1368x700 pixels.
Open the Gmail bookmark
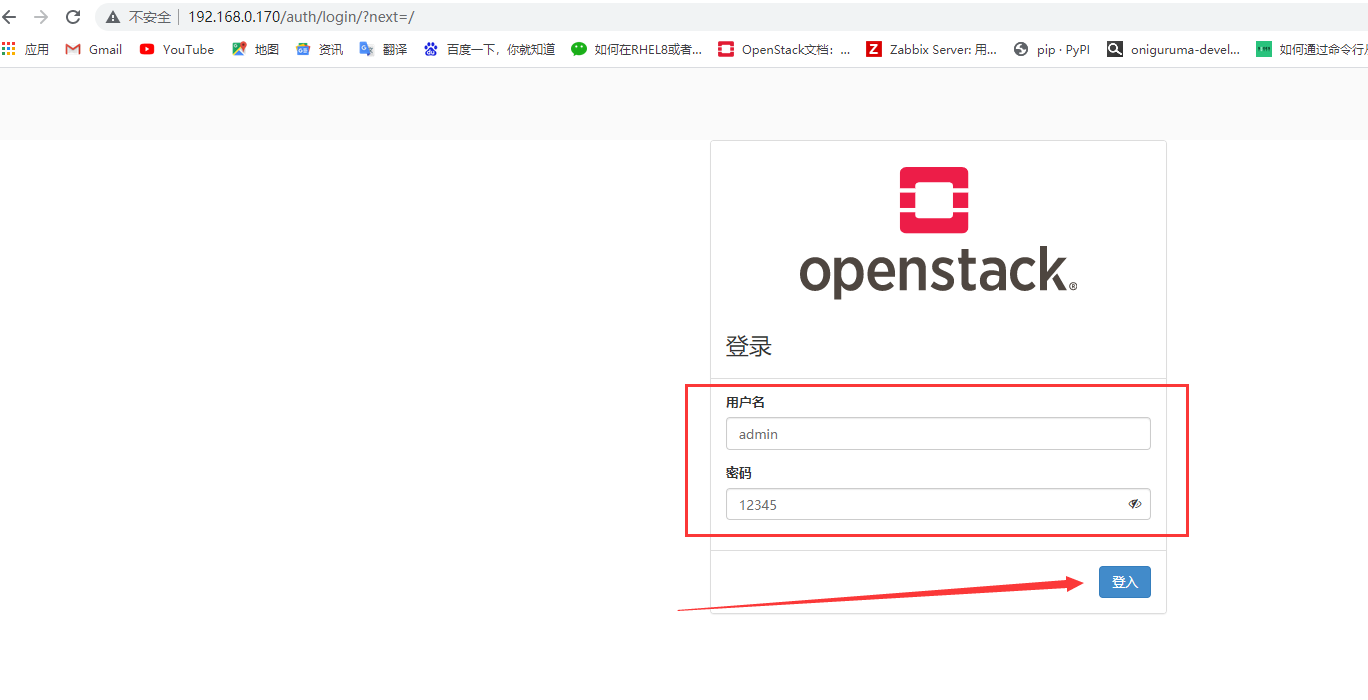(93, 49)
